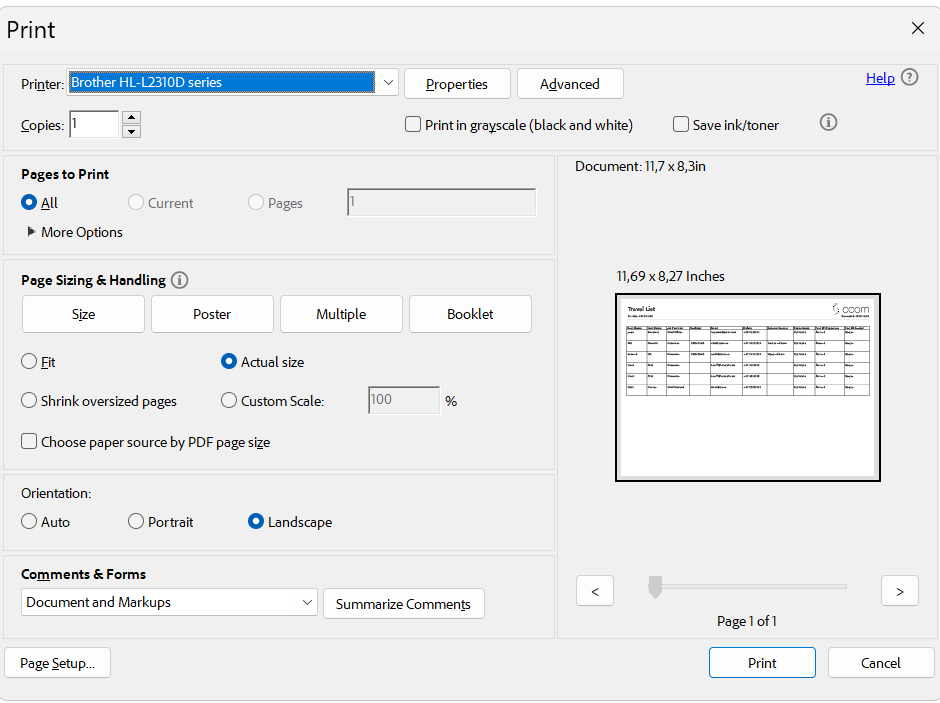Enable Print in grayscale checkbox
Viewport: 940px width, 703px height.
point(412,124)
